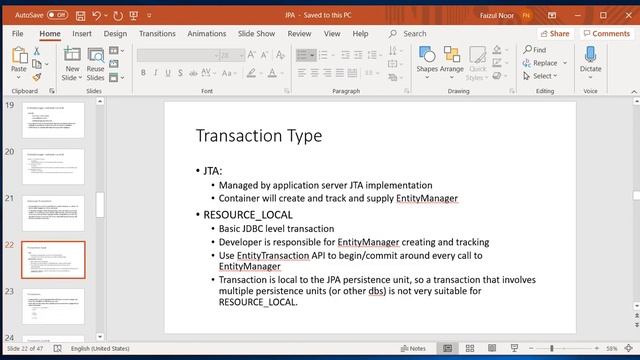
Task: Switch to the Insert tab
Action: coord(82,33)
